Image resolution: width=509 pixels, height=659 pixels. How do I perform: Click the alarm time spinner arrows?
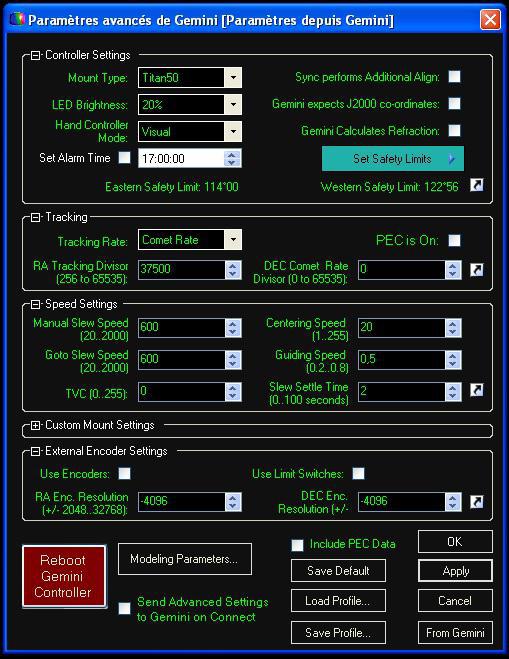(232, 158)
